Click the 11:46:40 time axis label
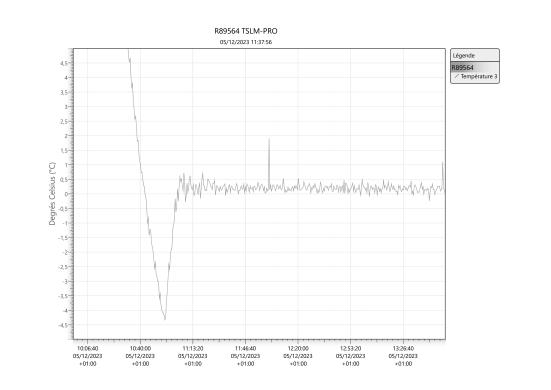 click(245, 349)
